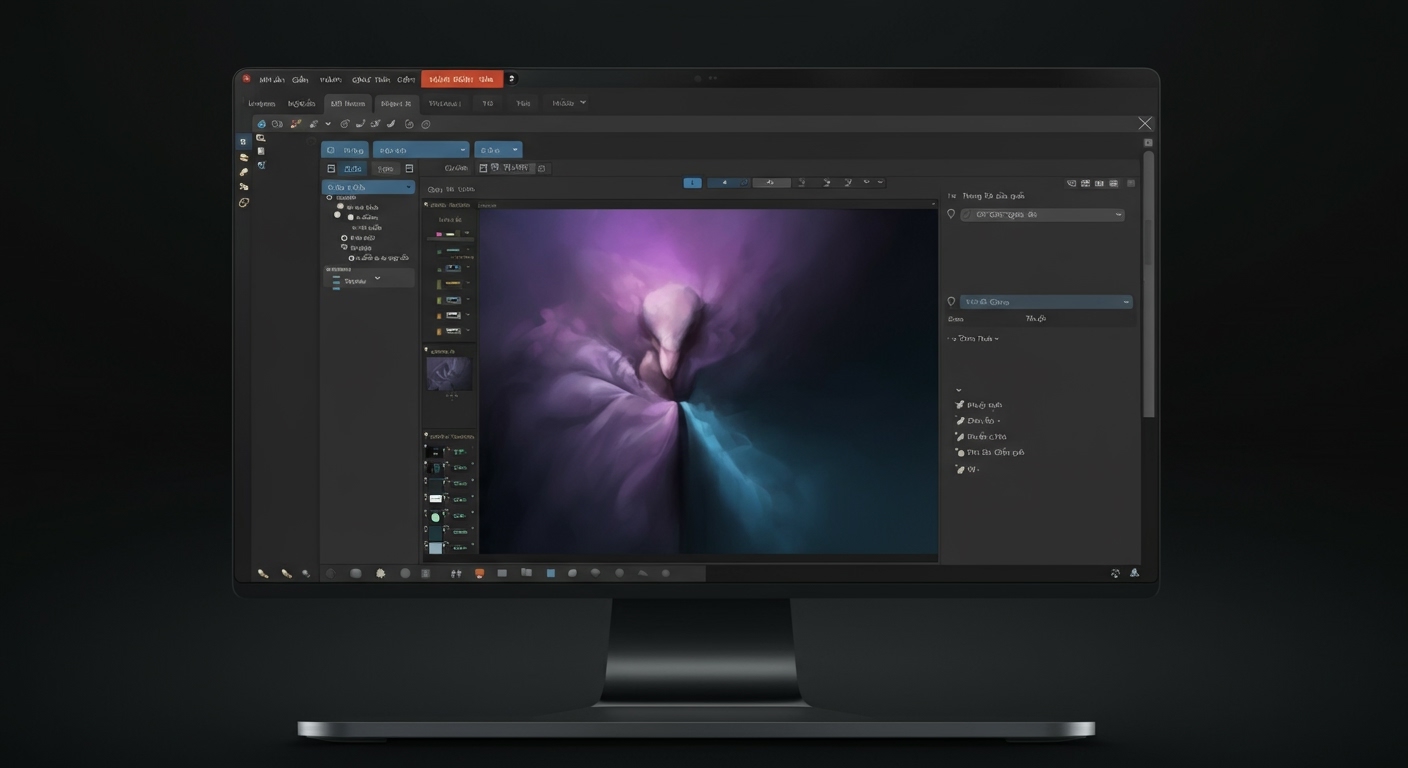Toggle the lightbulb beside the top right-panel dropdown
This screenshot has width=1408, height=768.
951,214
